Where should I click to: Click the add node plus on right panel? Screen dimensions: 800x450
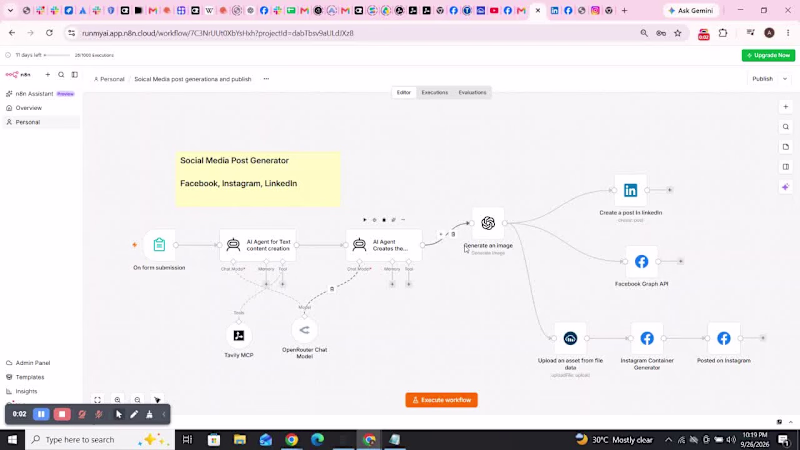coord(786,107)
